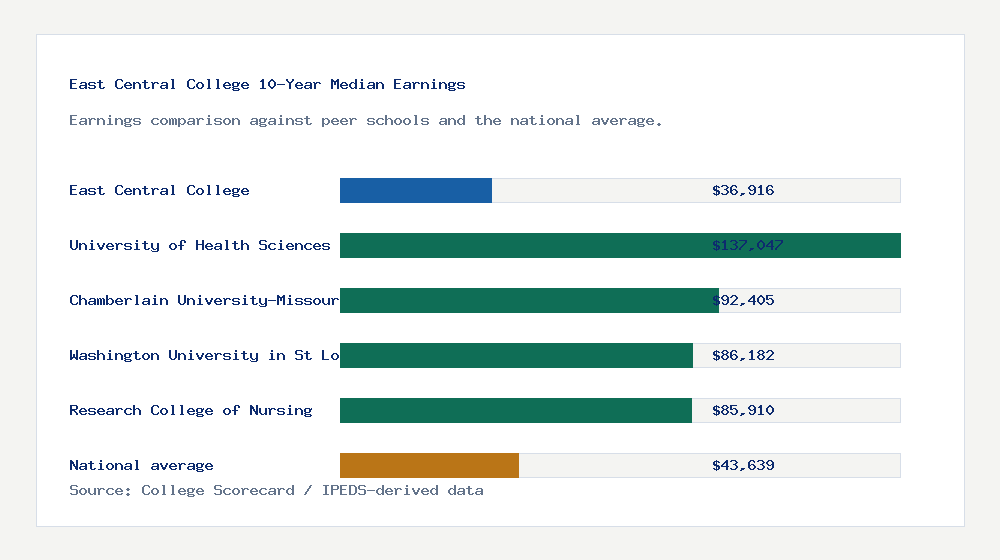Click the Research College of Nursing bar

click(515, 410)
